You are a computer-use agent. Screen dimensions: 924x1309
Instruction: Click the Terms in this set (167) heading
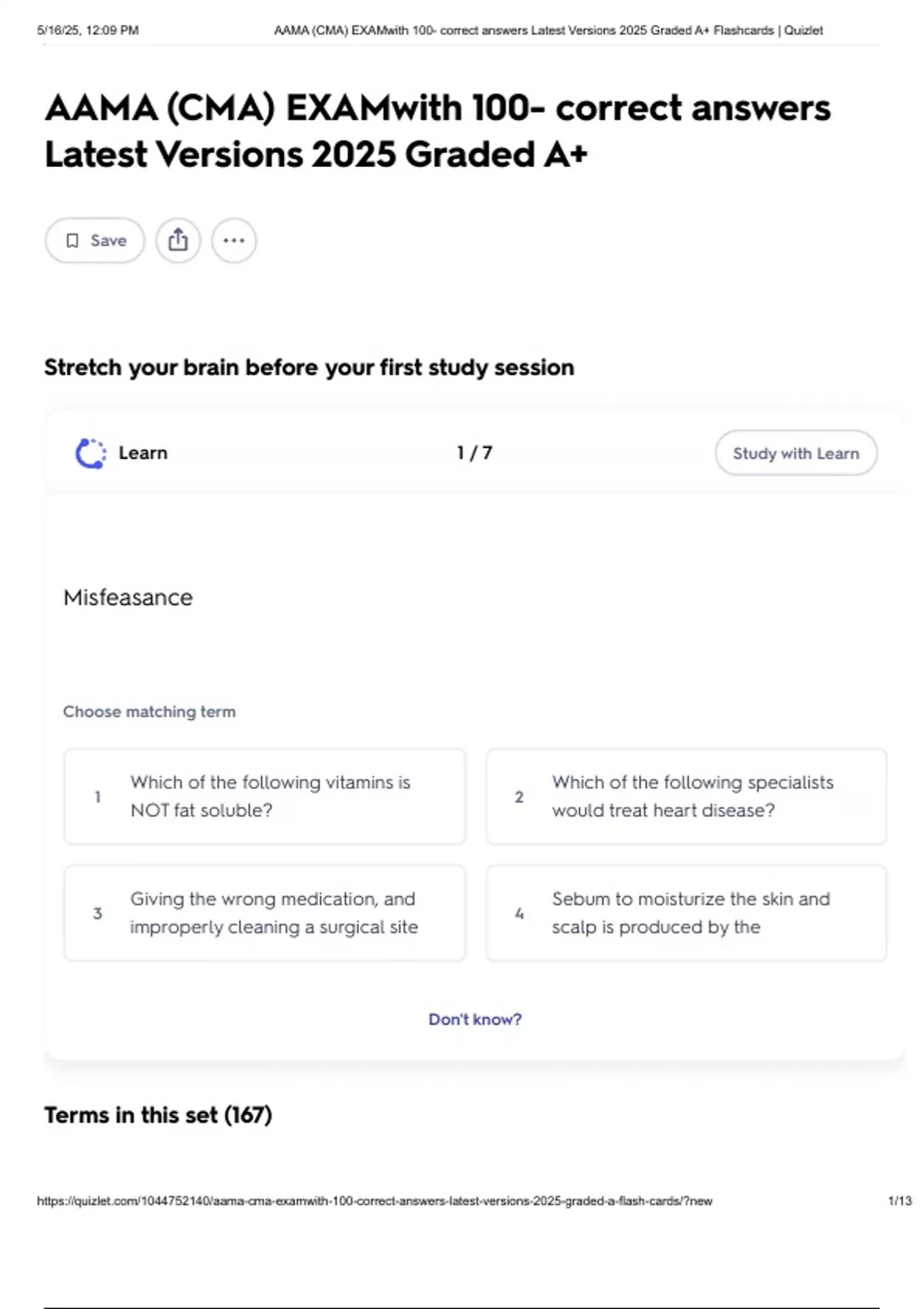click(x=158, y=1115)
